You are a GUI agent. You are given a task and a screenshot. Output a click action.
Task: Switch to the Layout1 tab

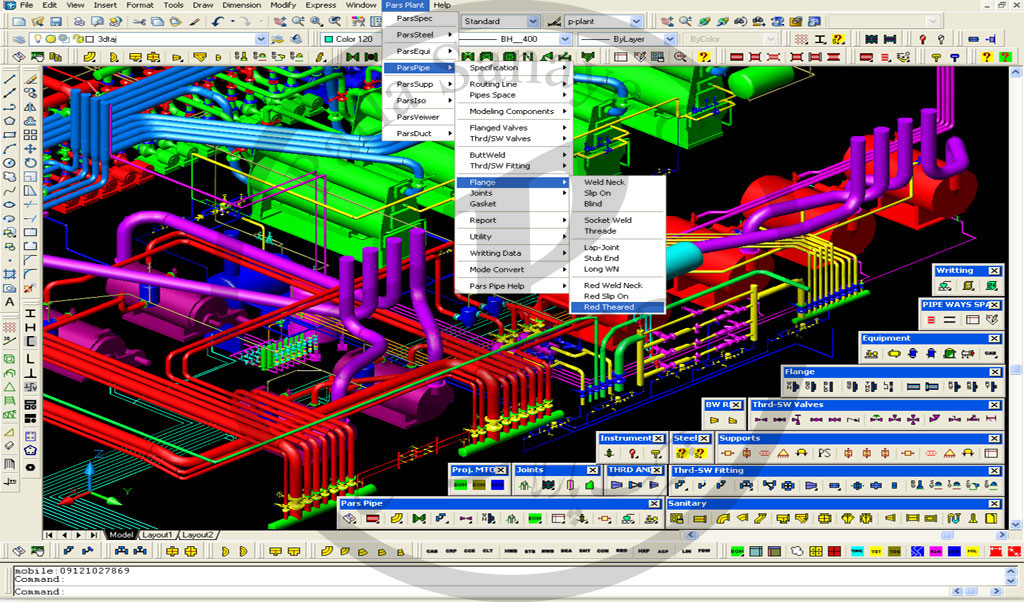(x=157, y=535)
